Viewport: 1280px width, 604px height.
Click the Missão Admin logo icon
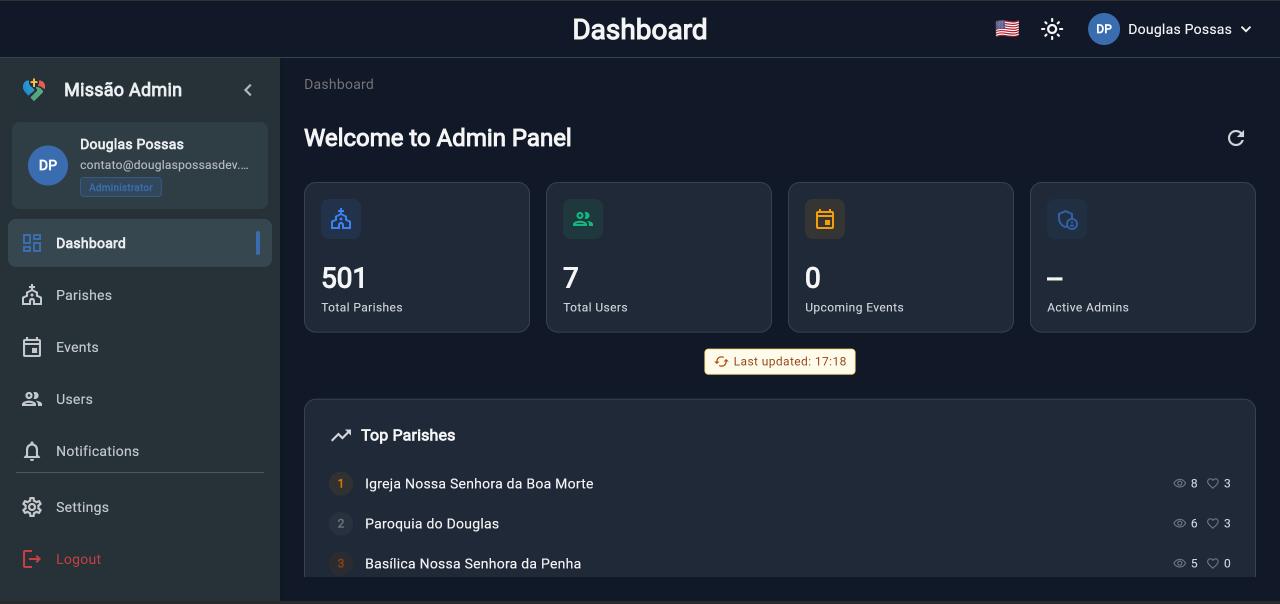[32, 89]
